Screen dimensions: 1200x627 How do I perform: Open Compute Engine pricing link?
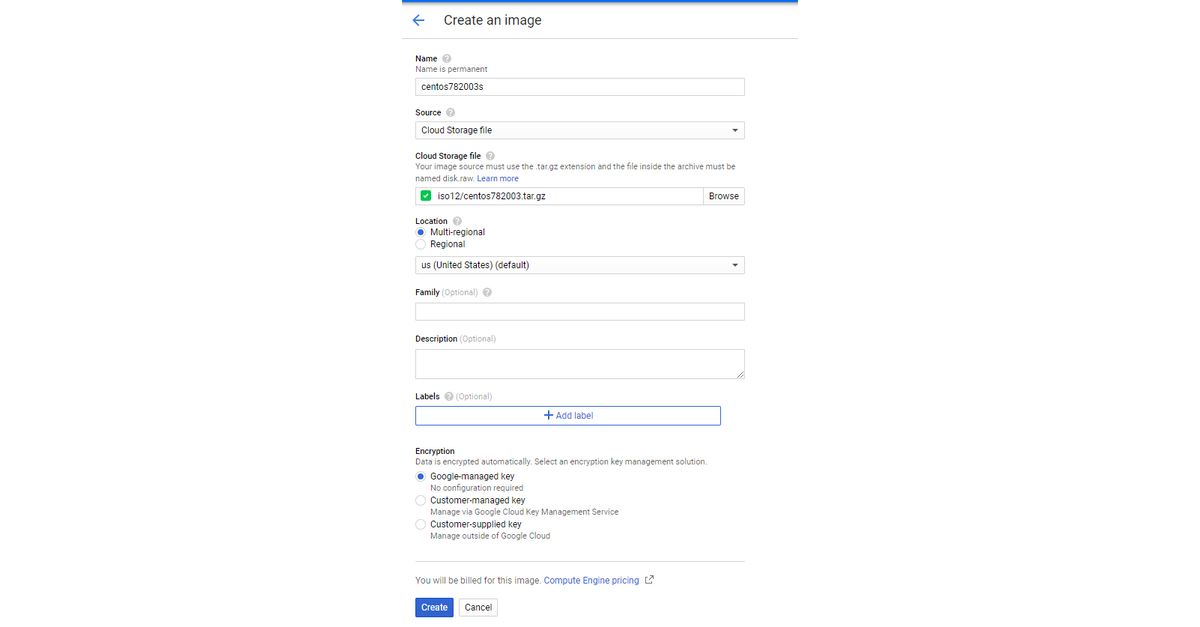[x=591, y=580]
